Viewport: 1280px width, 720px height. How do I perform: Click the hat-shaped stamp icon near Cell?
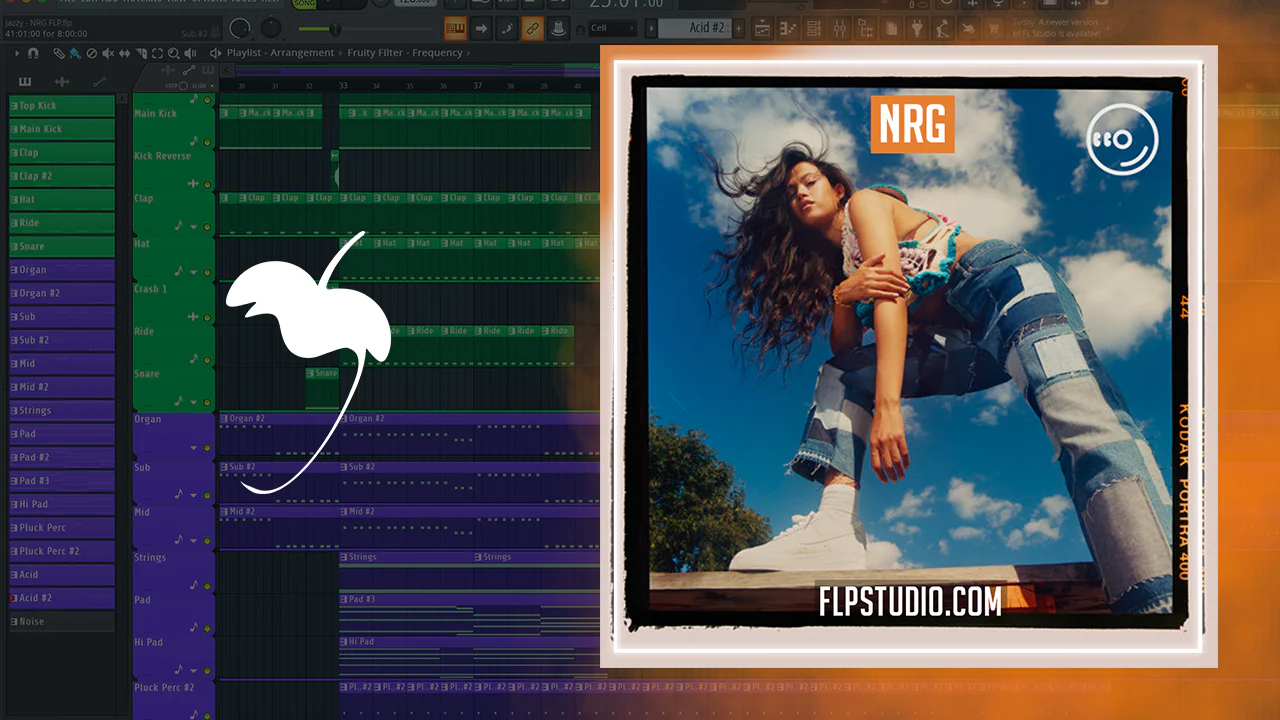(x=558, y=28)
